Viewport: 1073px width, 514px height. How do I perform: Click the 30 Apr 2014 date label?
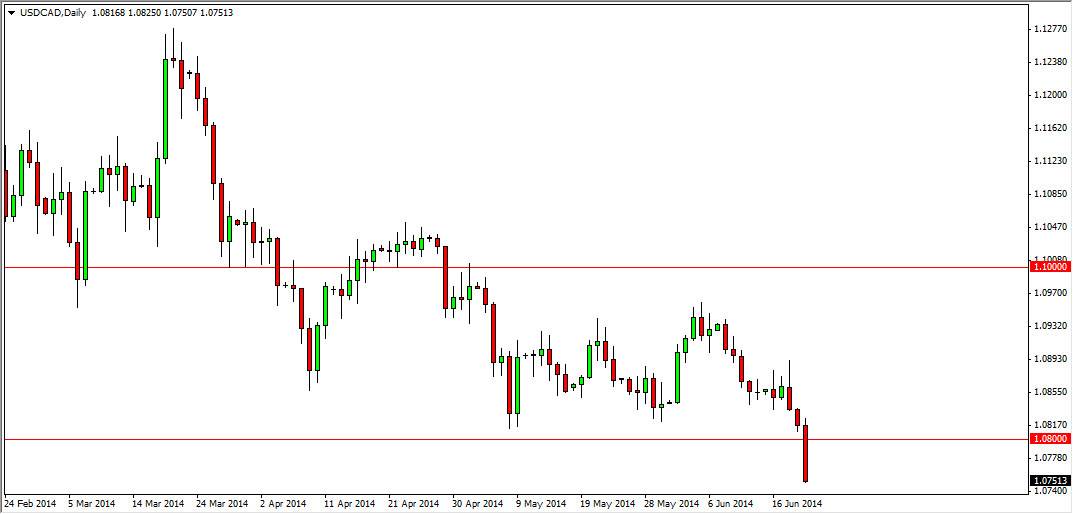(476, 504)
